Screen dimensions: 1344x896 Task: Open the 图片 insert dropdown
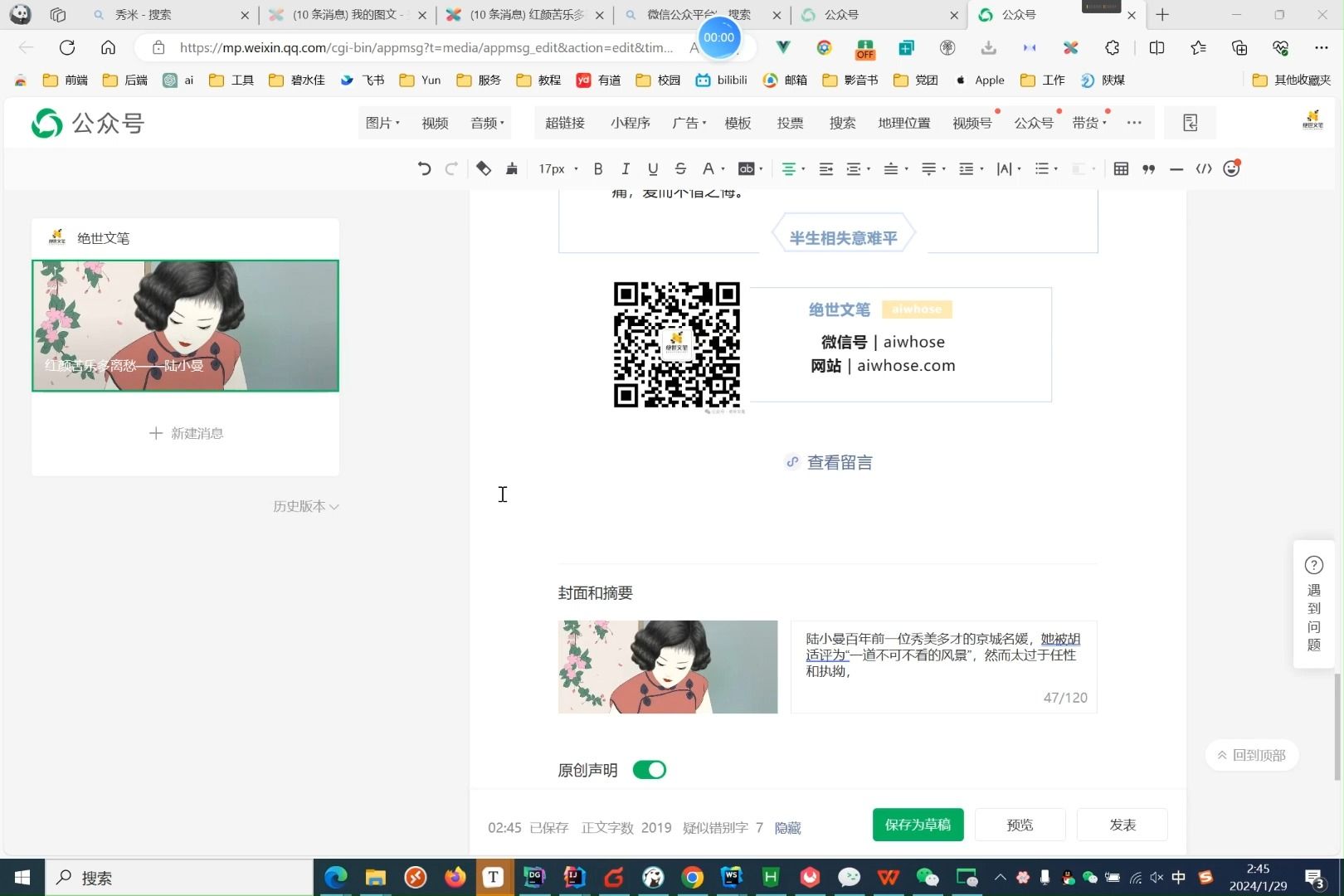[x=382, y=123]
